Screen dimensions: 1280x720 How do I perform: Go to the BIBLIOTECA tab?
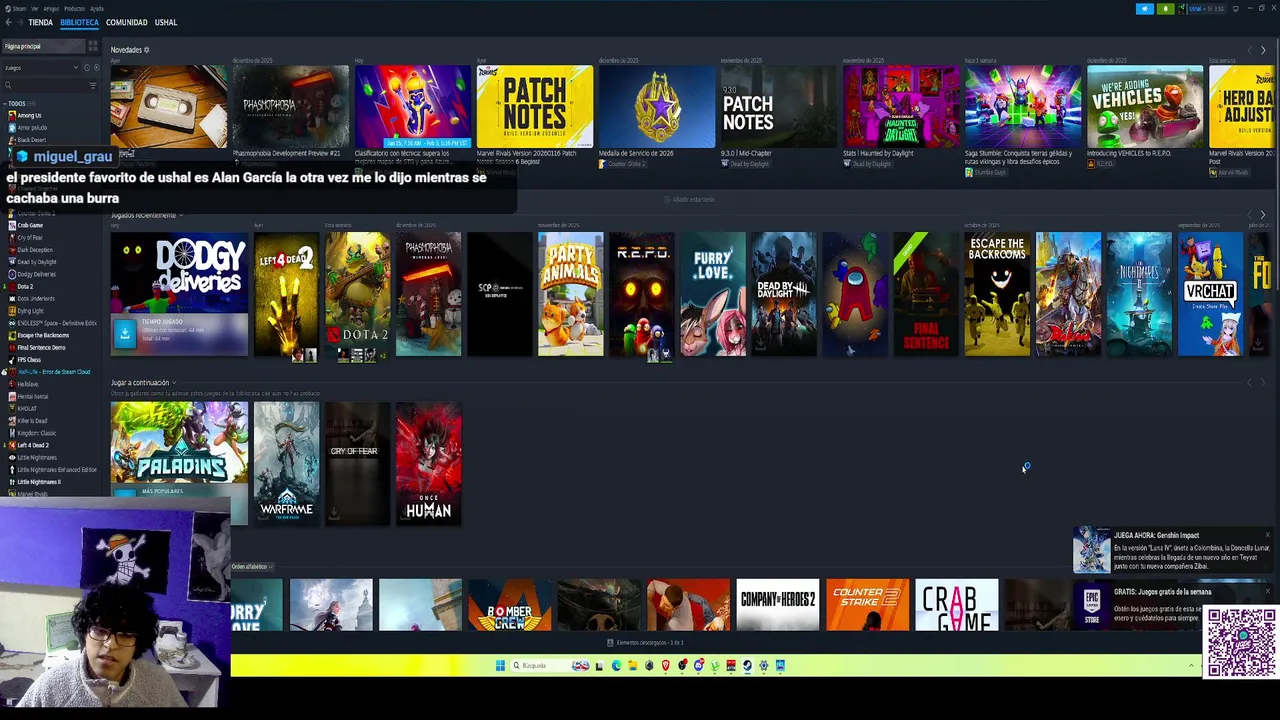coord(79,22)
